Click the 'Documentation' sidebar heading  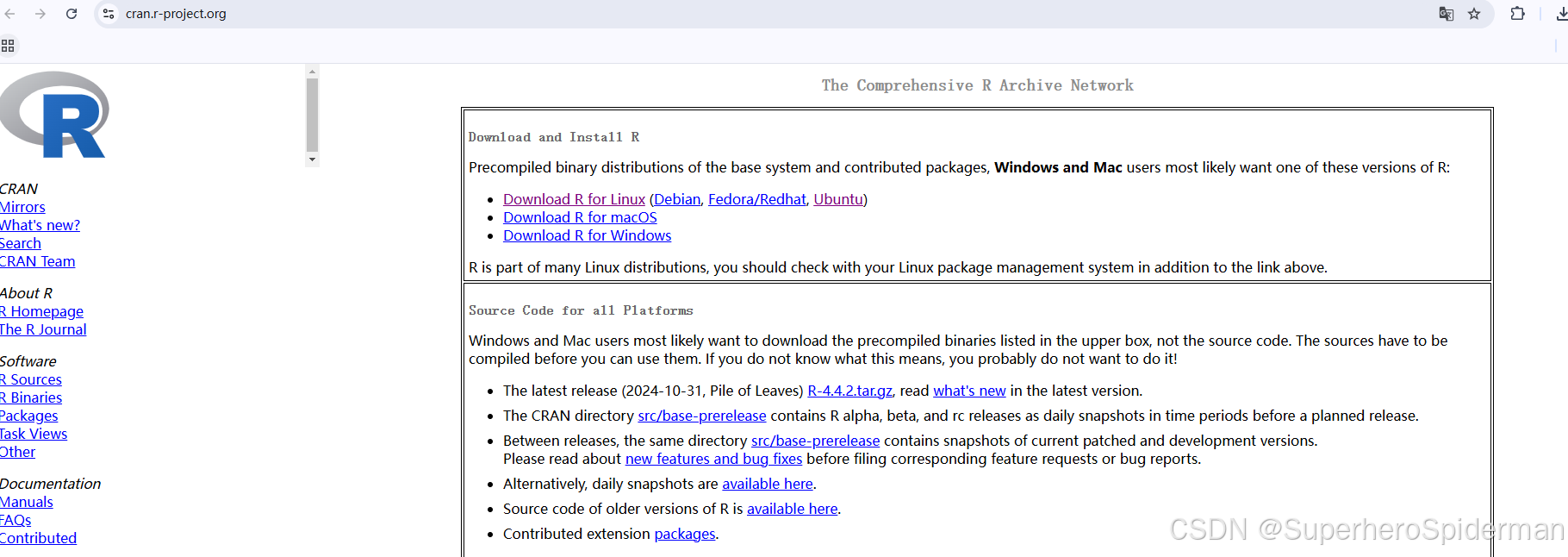51,484
